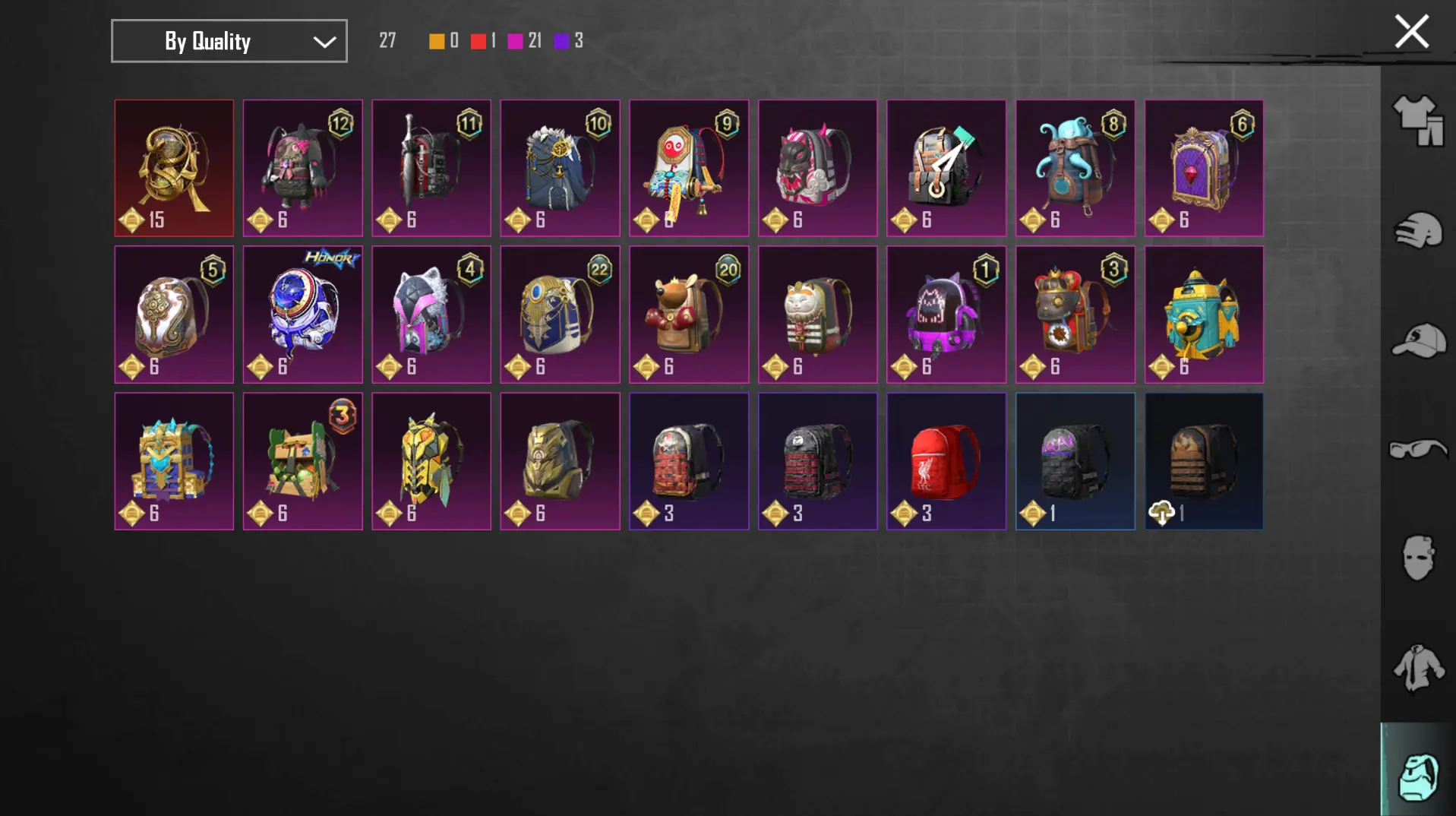Image resolution: width=1456 pixels, height=816 pixels.
Task: Select the helmet category icon
Action: tap(1417, 230)
